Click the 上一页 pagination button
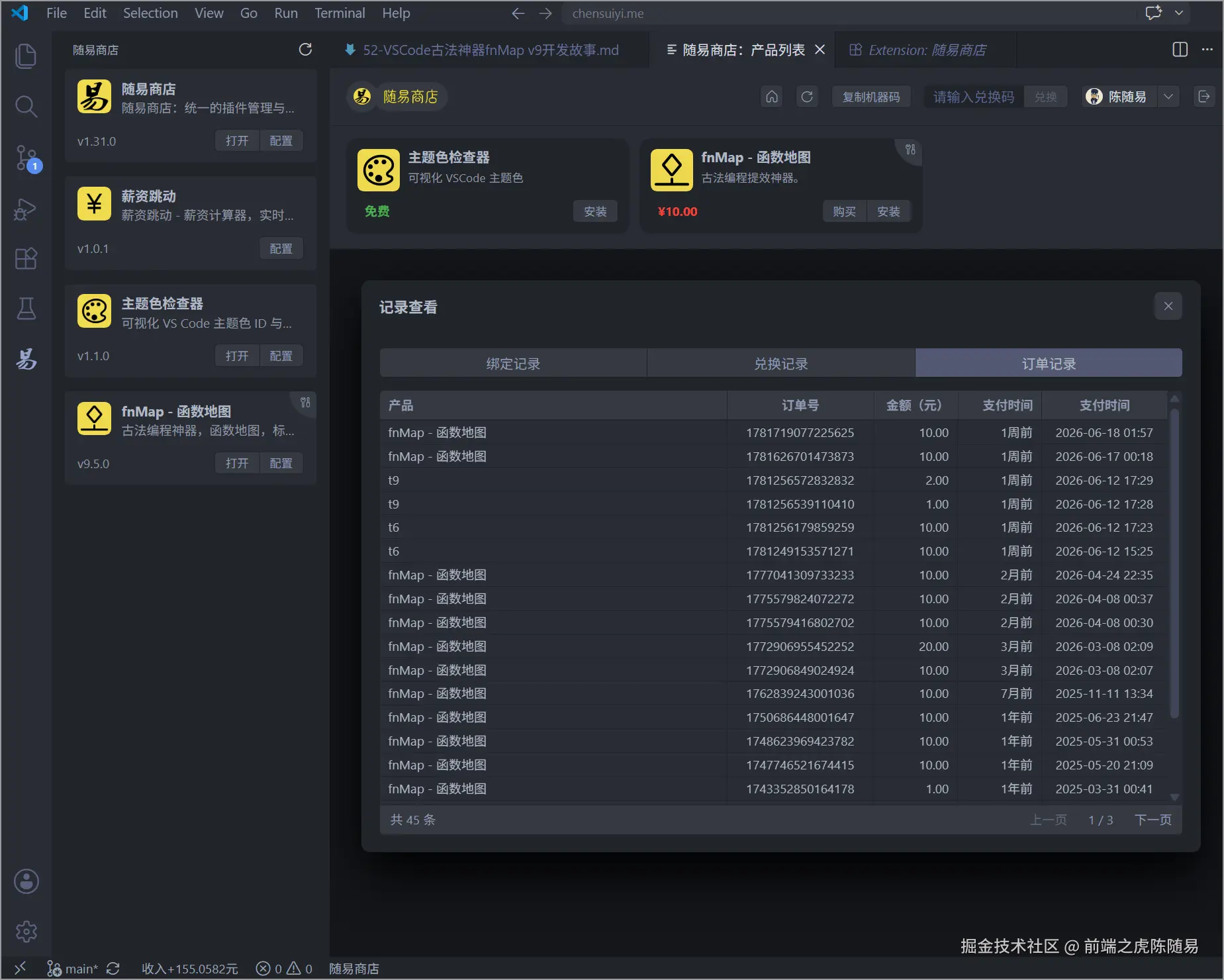 tap(1048, 820)
